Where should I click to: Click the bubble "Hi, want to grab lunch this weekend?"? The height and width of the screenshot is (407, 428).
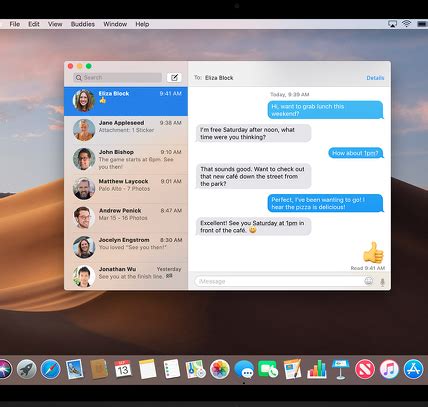pos(325,110)
